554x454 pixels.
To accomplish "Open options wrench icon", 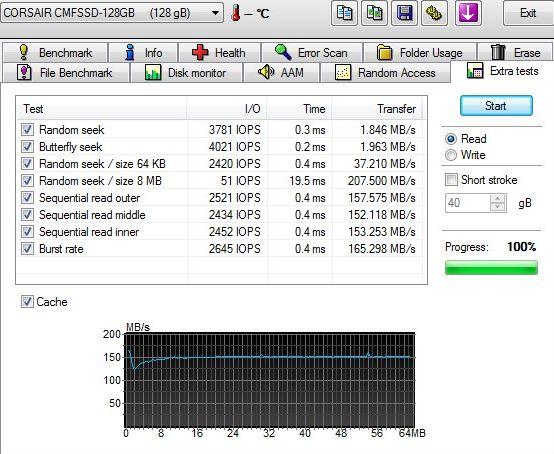I will click(434, 13).
